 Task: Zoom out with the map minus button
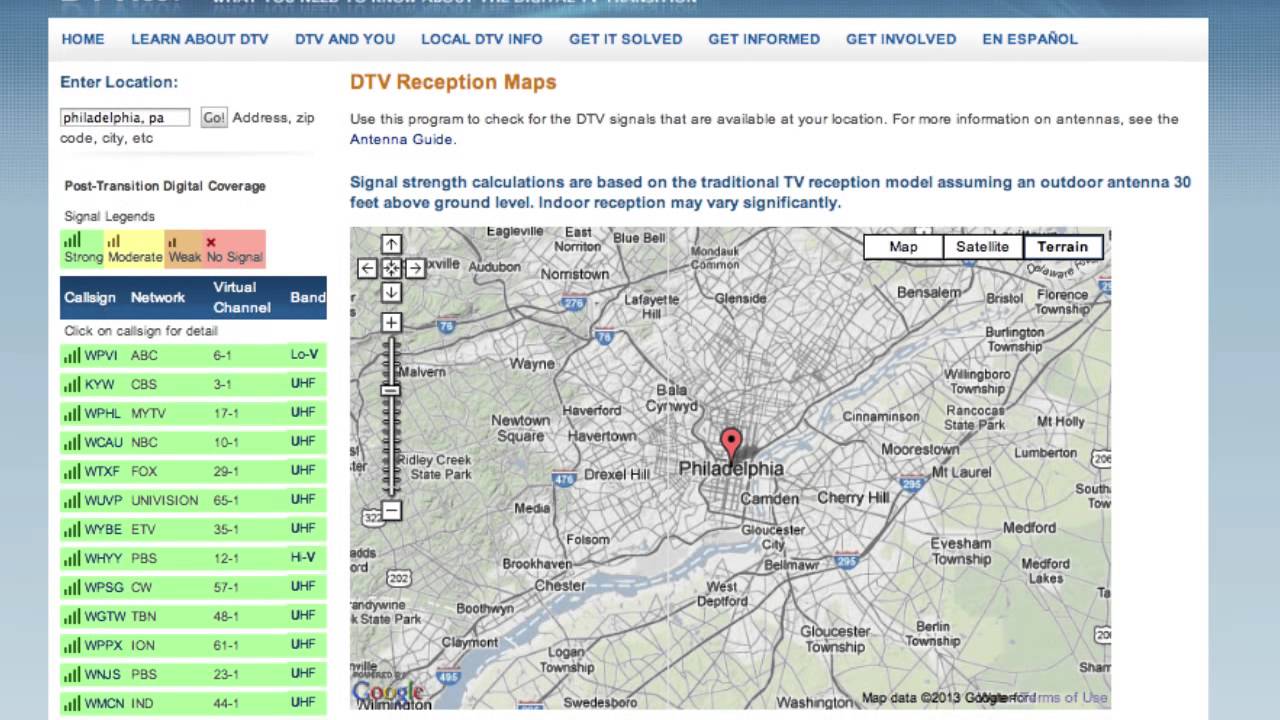391,510
